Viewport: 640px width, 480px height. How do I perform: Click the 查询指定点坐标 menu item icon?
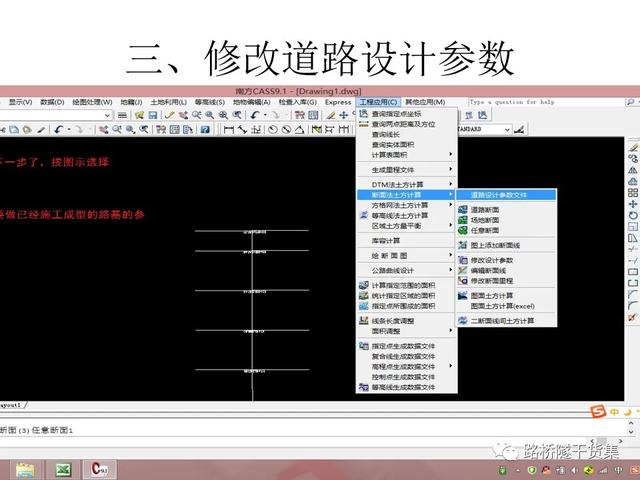tap(364, 113)
